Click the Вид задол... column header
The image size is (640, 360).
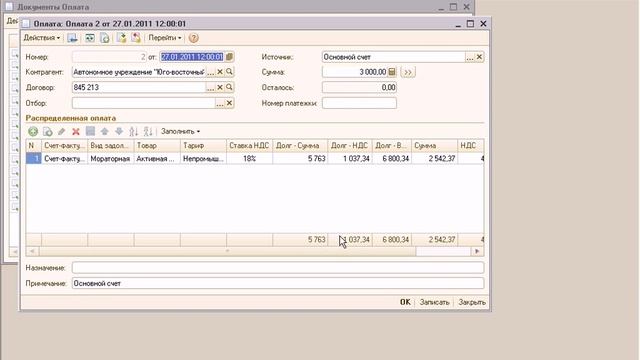pyautogui.click(x=111, y=146)
